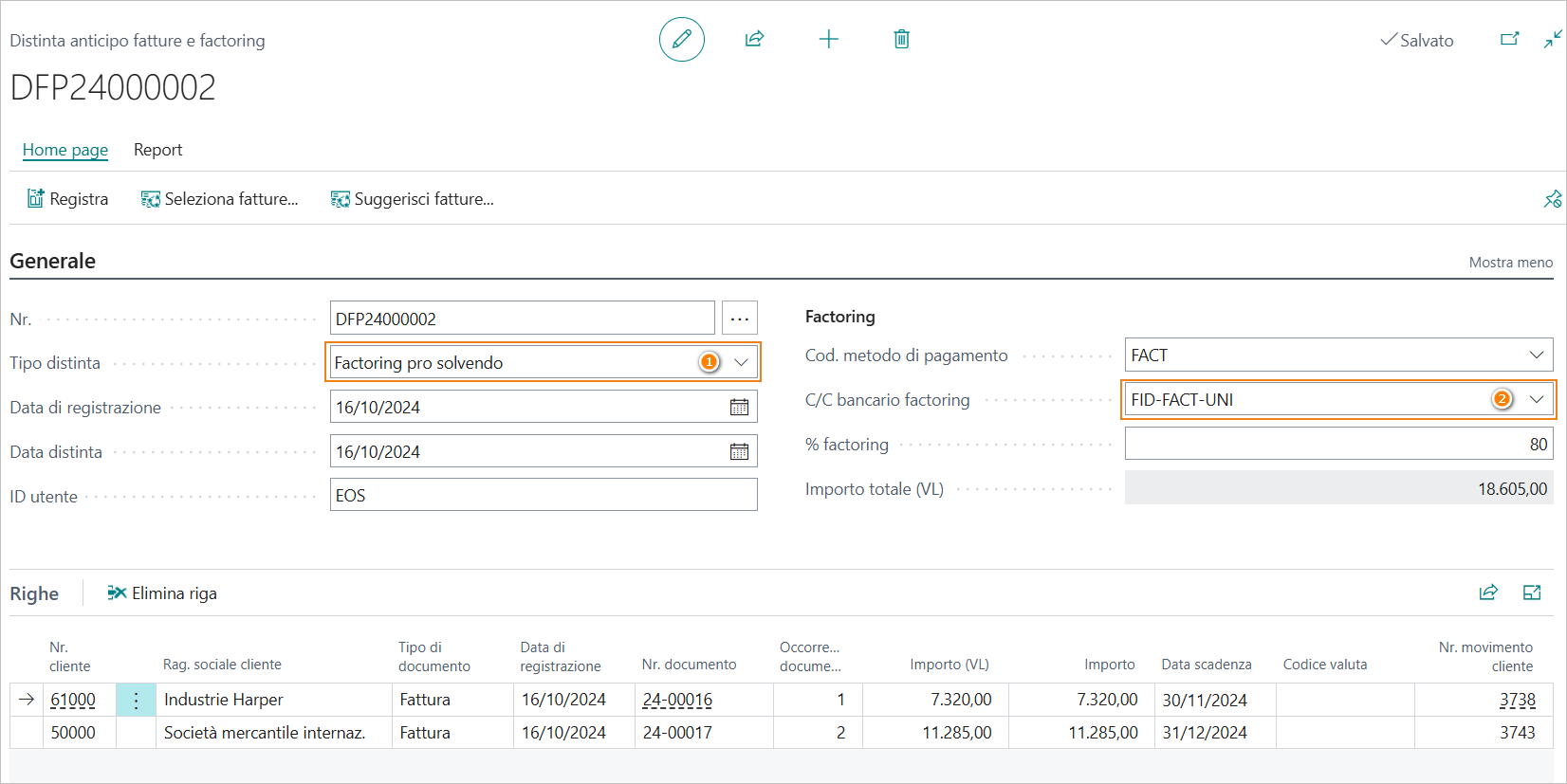
Task: Switch to Home page tab
Action: 65,150
